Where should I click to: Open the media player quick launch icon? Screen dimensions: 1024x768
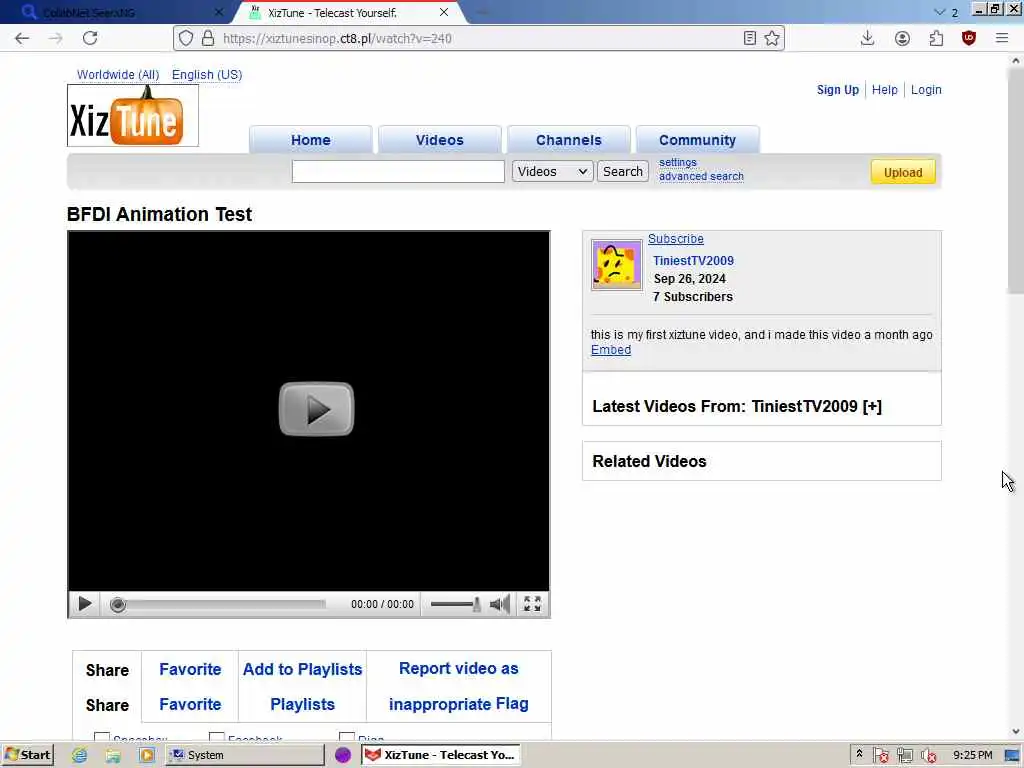(x=146, y=755)
